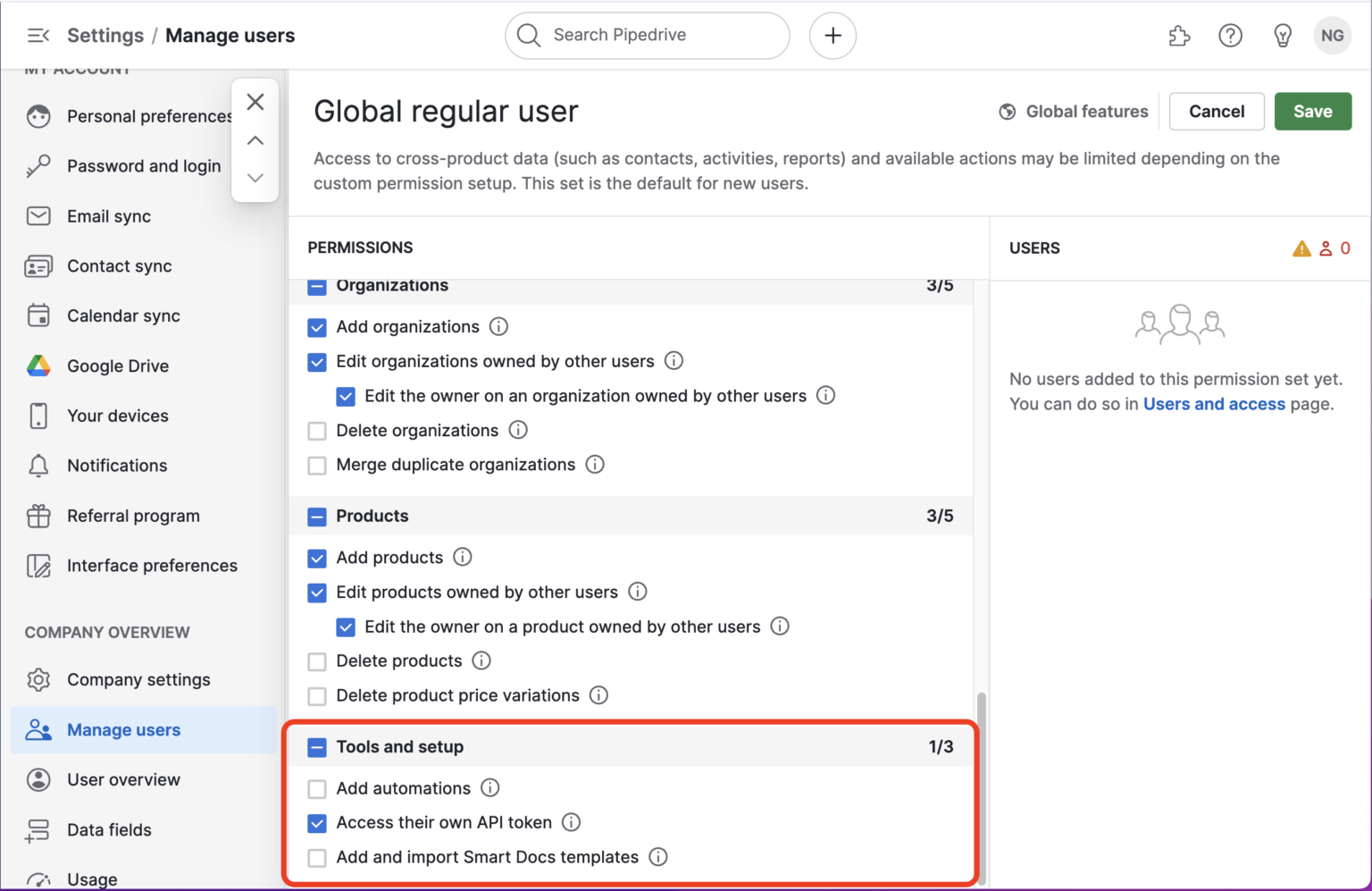Open Company settings in sidebar
This screenshot has width=1372, height=891.
click(x=138, y=680)
